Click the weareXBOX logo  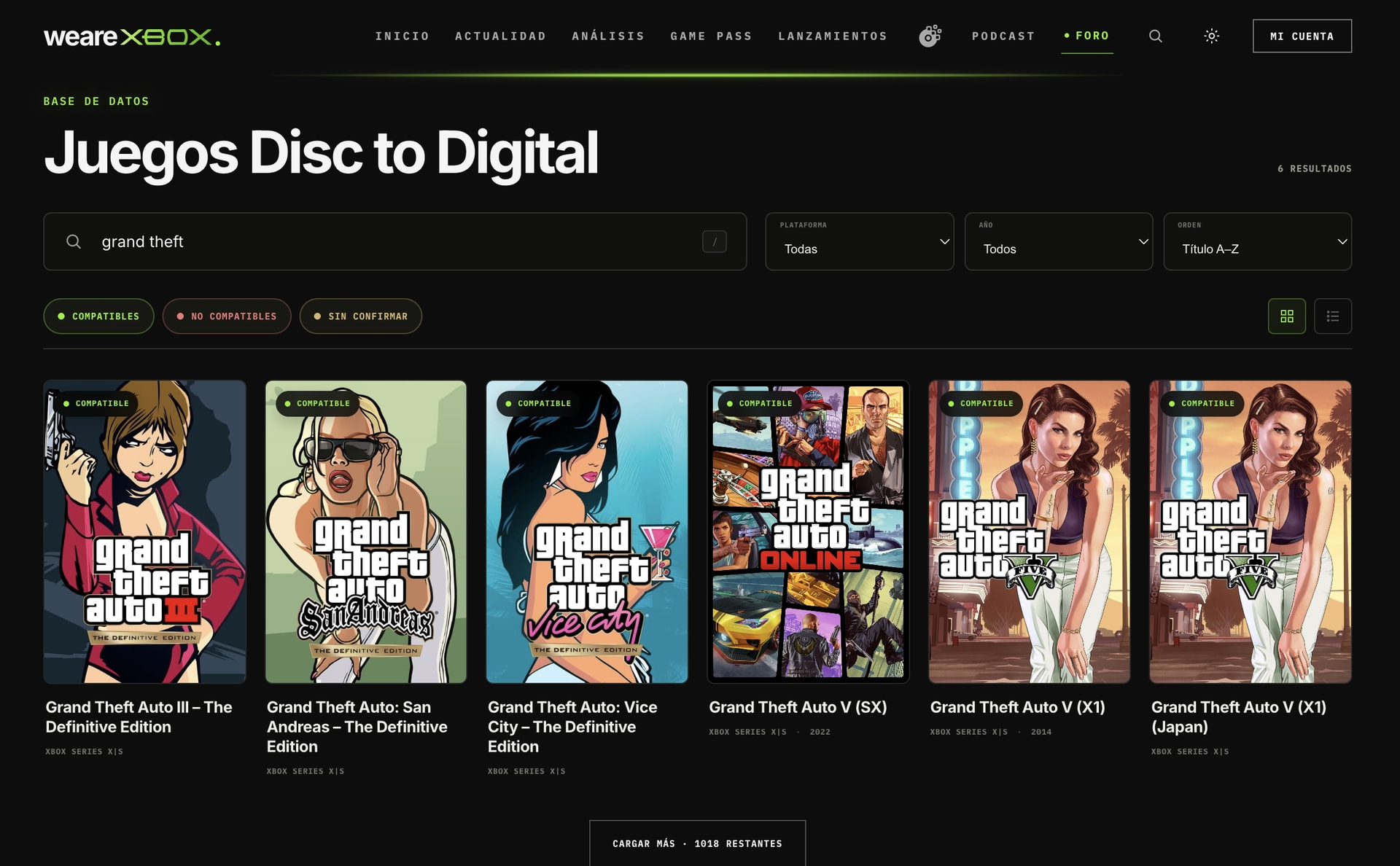(132, 36)
